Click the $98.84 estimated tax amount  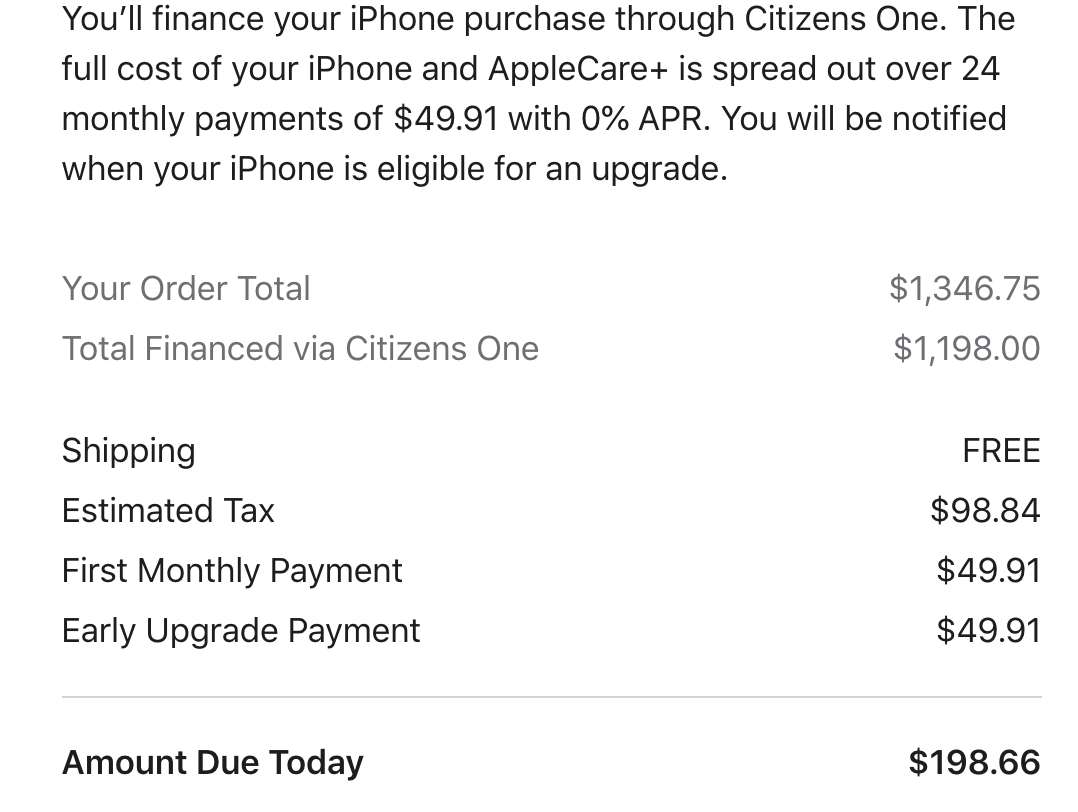[x=985, y=511]
